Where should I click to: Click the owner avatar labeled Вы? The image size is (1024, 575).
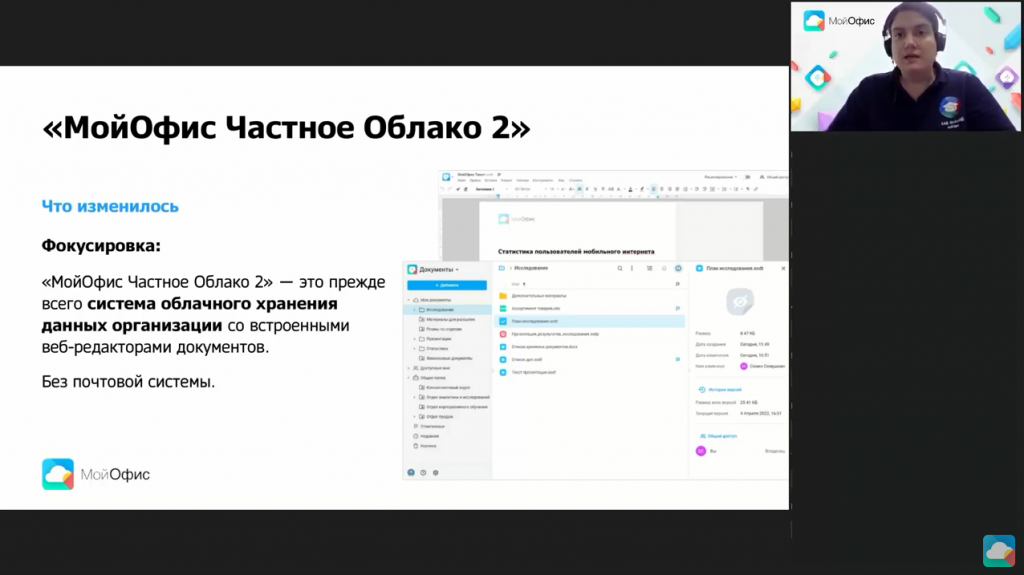pos(701,451)
